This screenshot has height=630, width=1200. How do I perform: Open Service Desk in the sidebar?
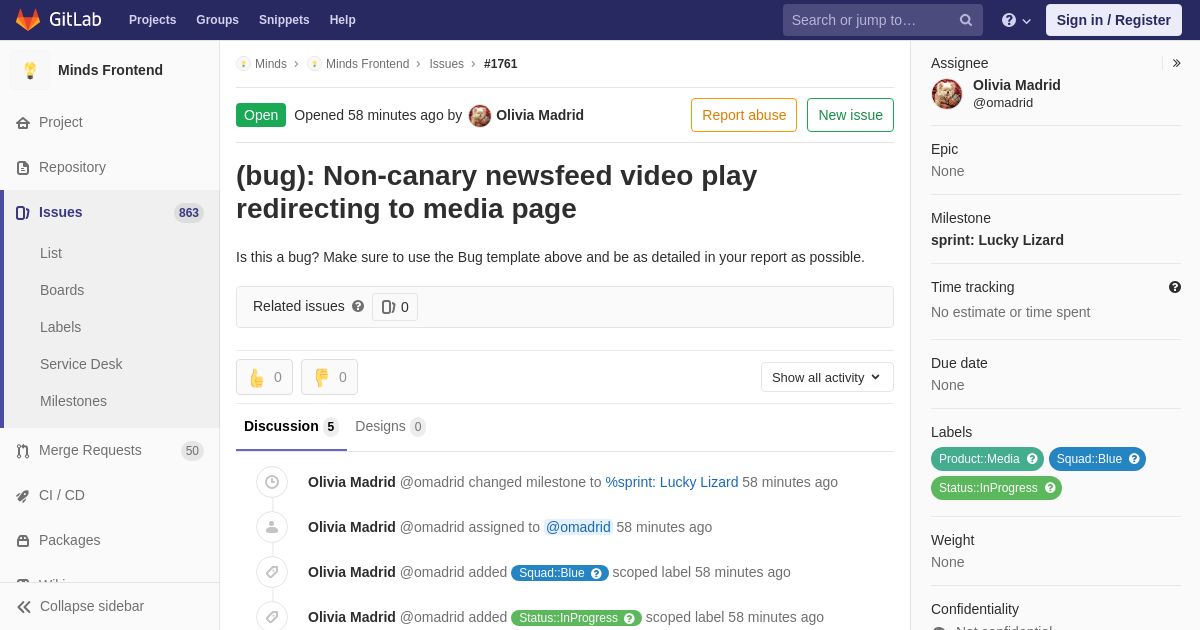(x=81, y=364)
